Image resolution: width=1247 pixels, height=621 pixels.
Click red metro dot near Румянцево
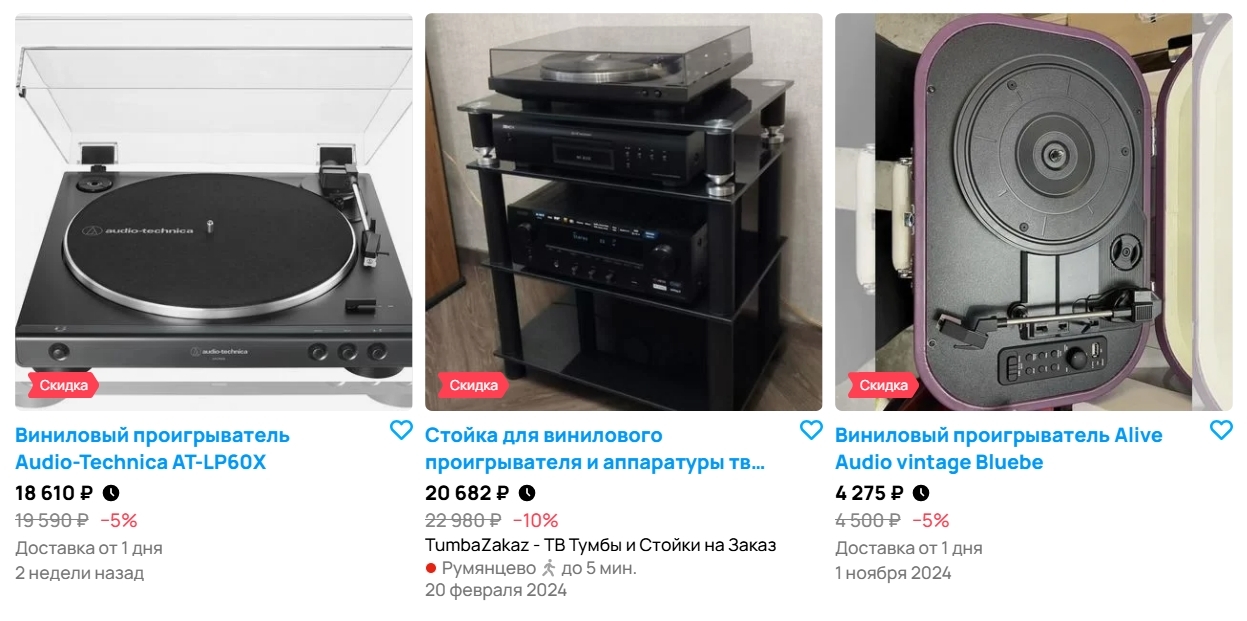click(431, 568)
